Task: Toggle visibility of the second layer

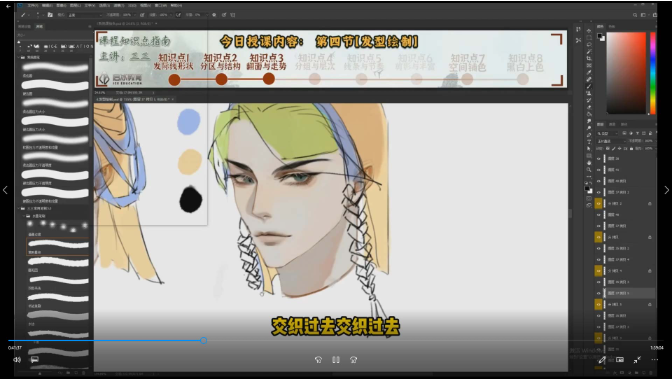Action: [599, 170]
